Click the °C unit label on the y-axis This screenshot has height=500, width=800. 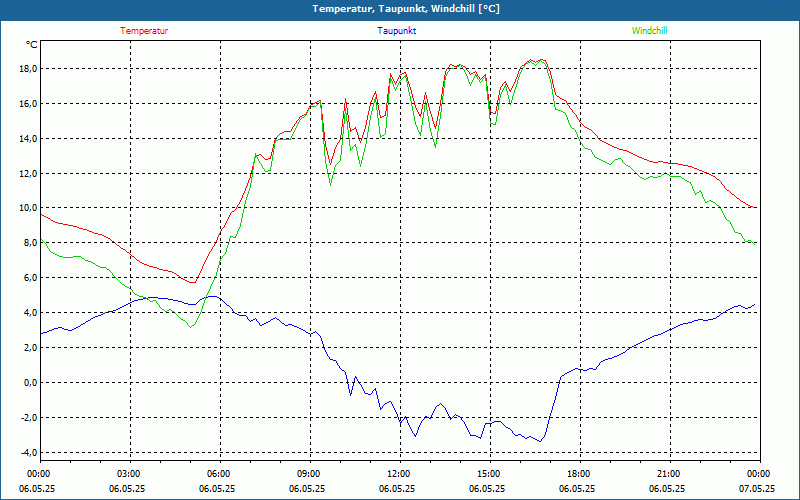coord(32,44)
